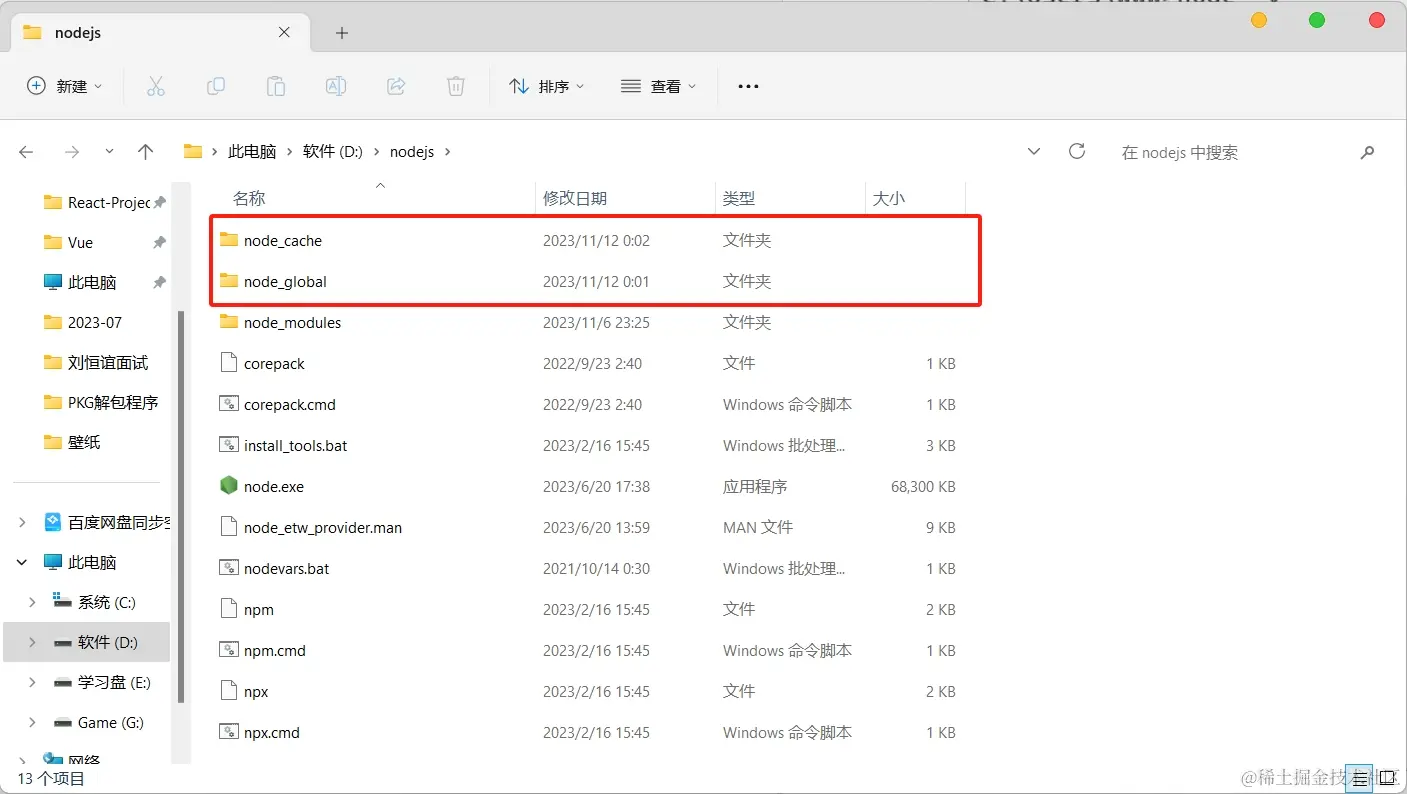Click nodejs in the address breadcrumb
This screenshot has width=1407, height=794.
tap(412, 152)
